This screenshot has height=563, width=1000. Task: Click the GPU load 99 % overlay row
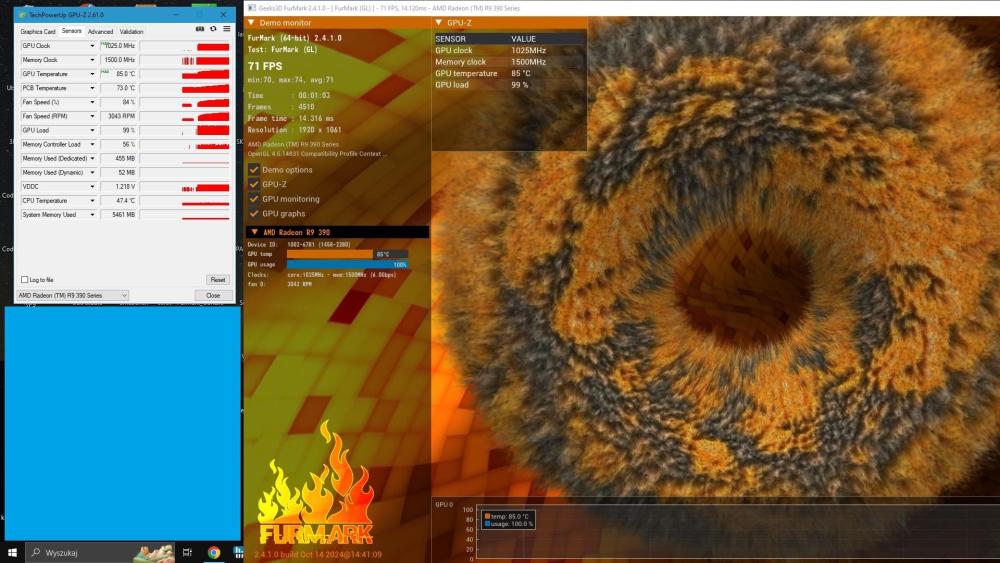click(x=509, y=85)
